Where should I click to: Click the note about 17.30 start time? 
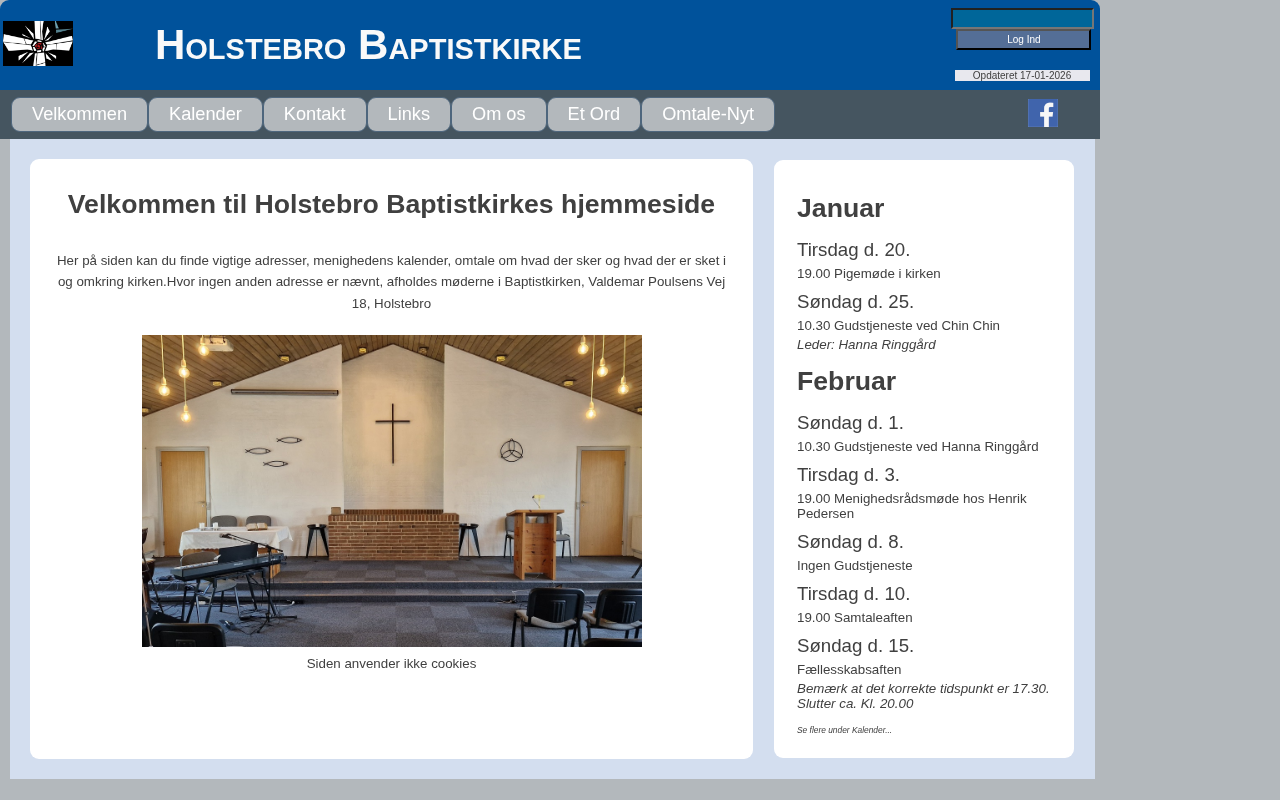point(923,696)
